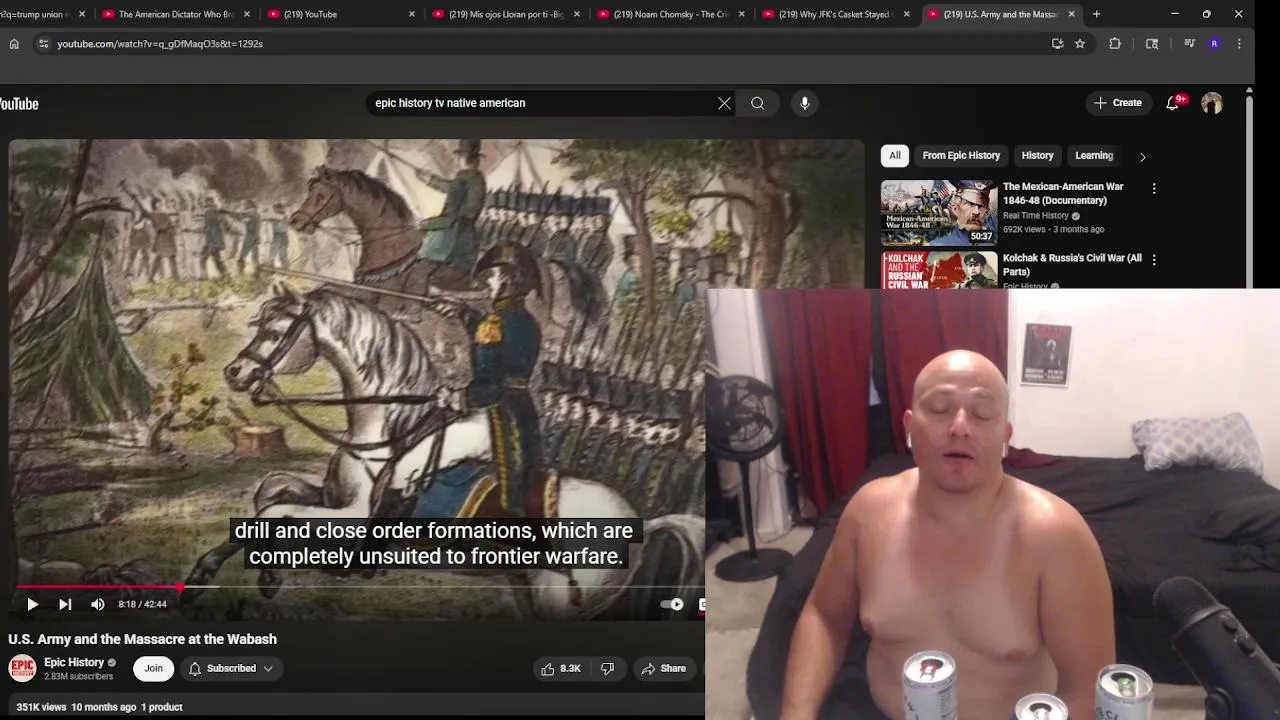Screen dimensions: 1280x720
Task: Click the video title text
Action: click(142, 639)
